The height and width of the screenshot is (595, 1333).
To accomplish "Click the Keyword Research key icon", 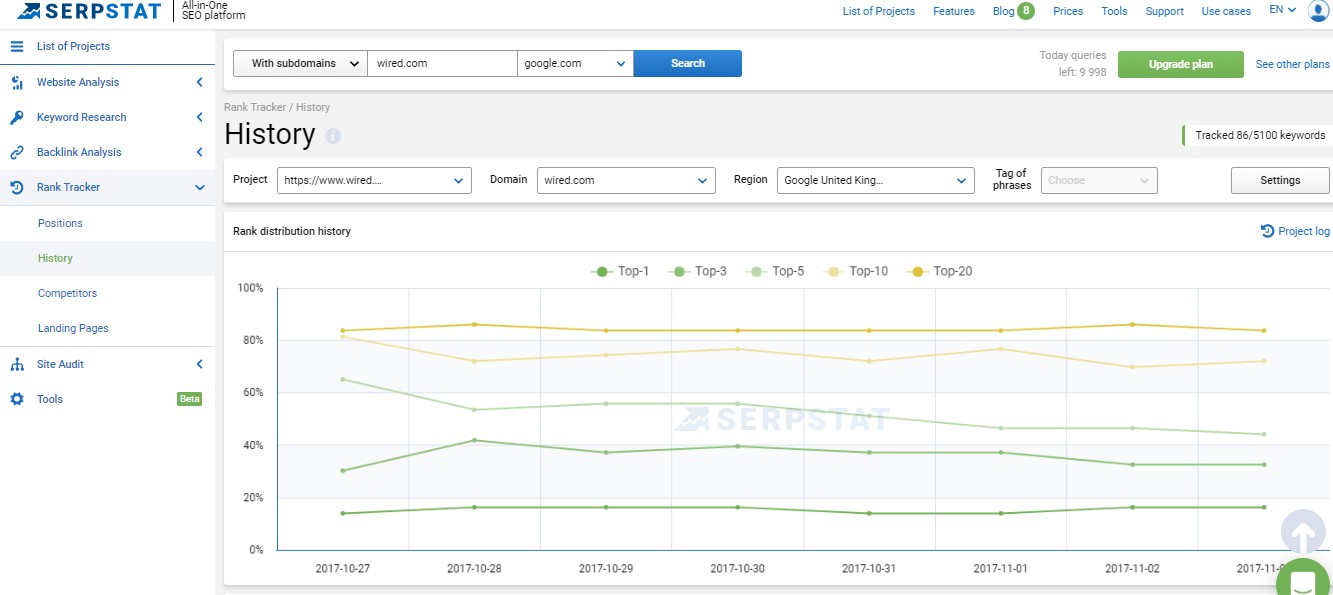I will 17,117.
